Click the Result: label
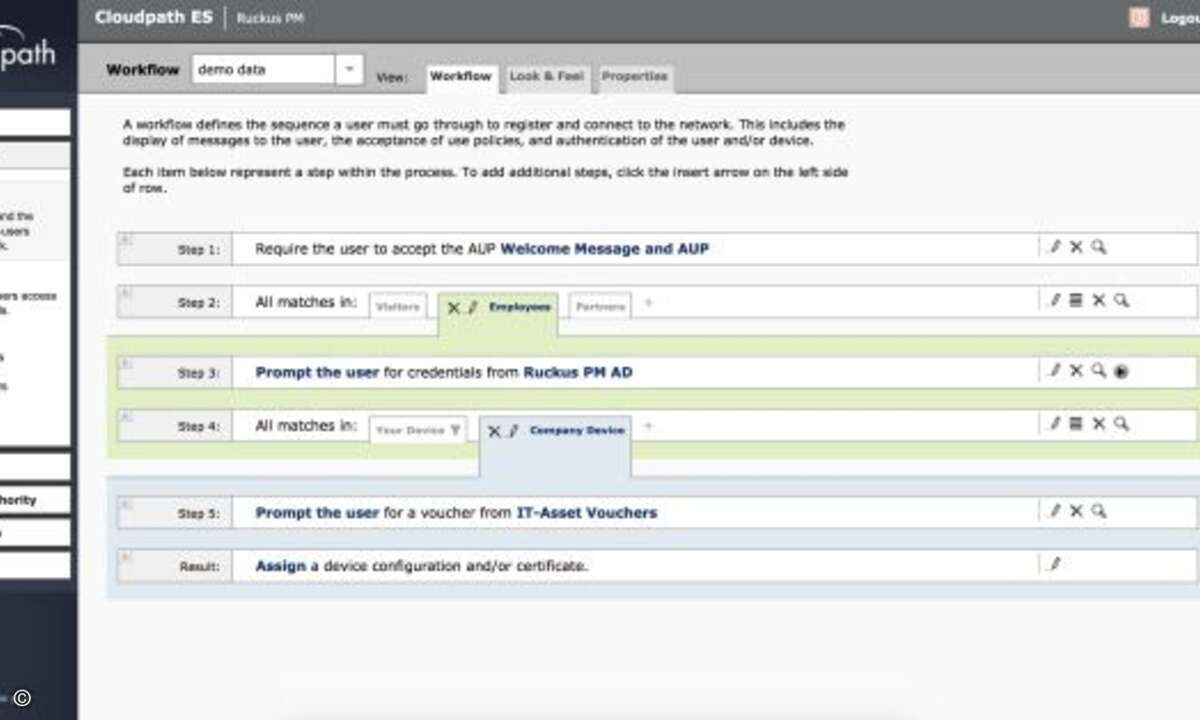 [x=199, y=566]
